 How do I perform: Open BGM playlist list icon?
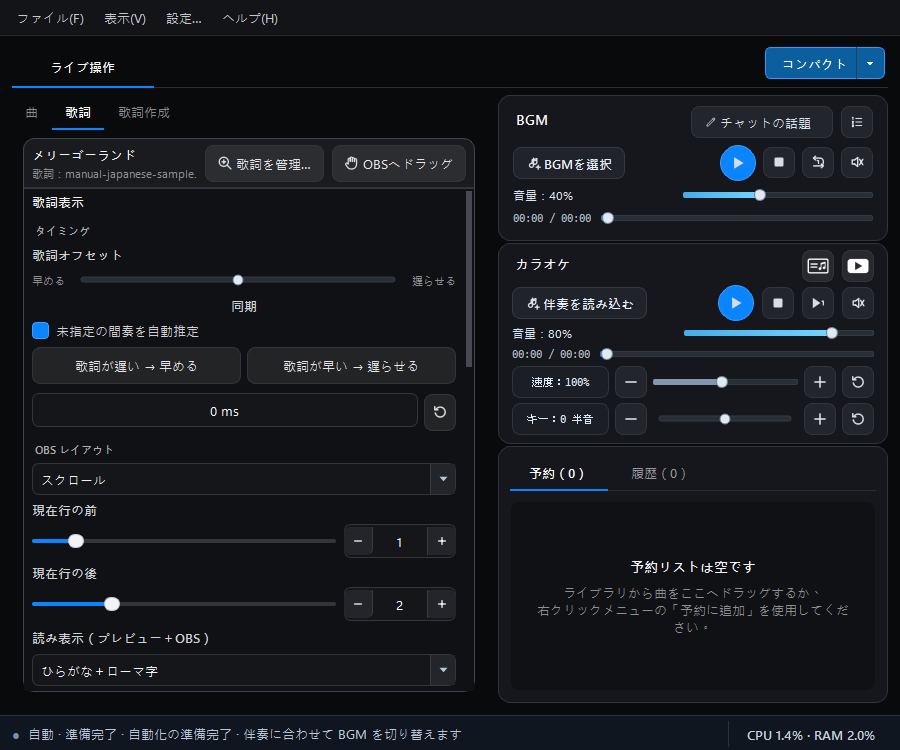857,122
